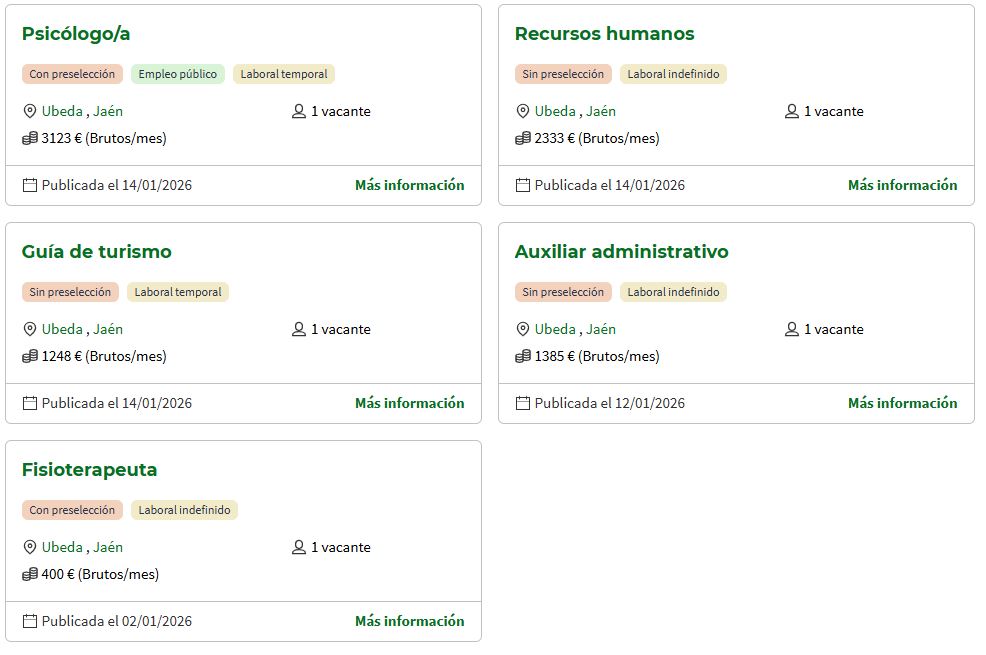This screenshot has width=986, height=655.
Task: Click Más información for Guía de turismo
Action: click(409, 403)
